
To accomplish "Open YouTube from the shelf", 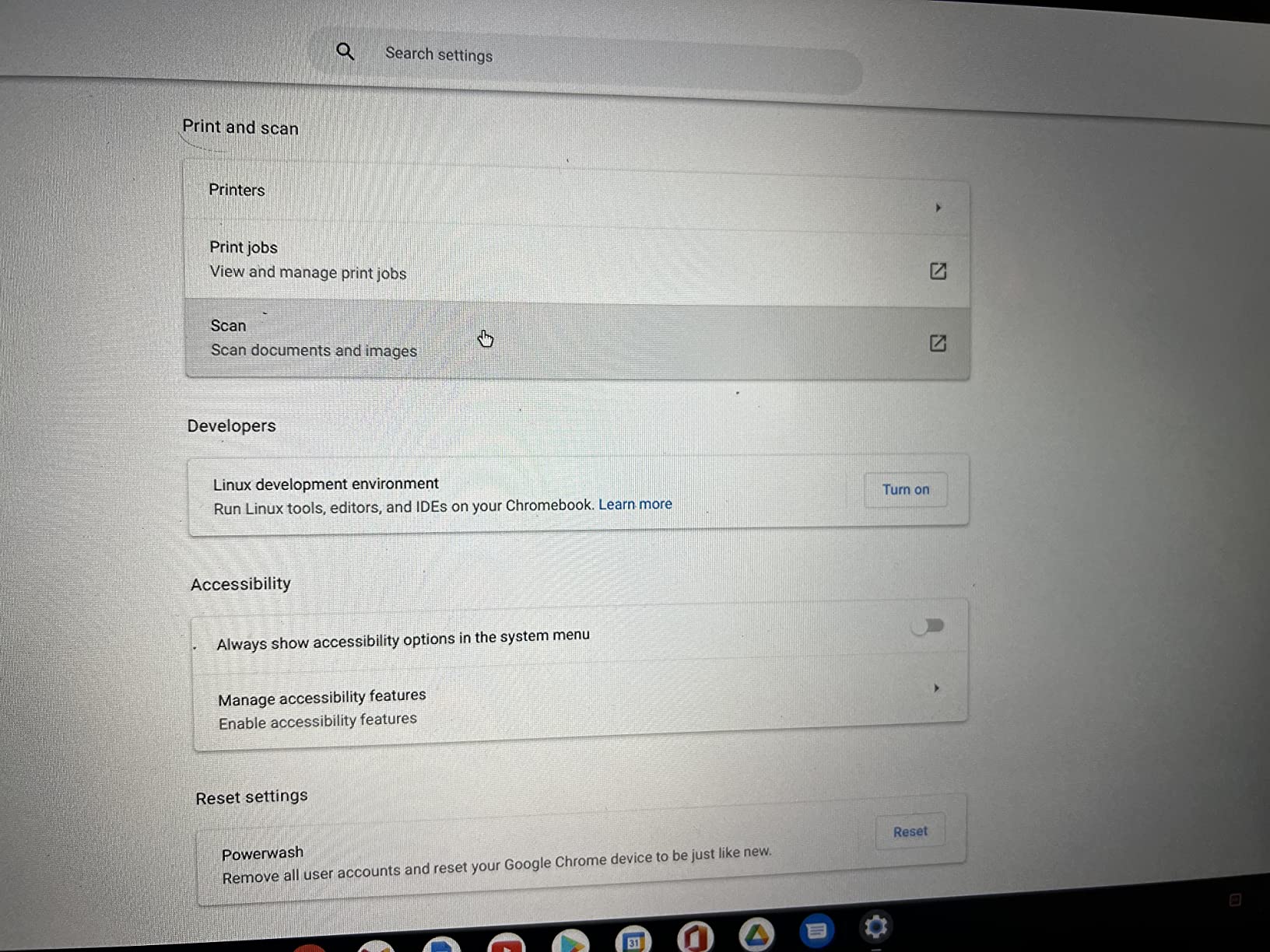I will point(507,943).
